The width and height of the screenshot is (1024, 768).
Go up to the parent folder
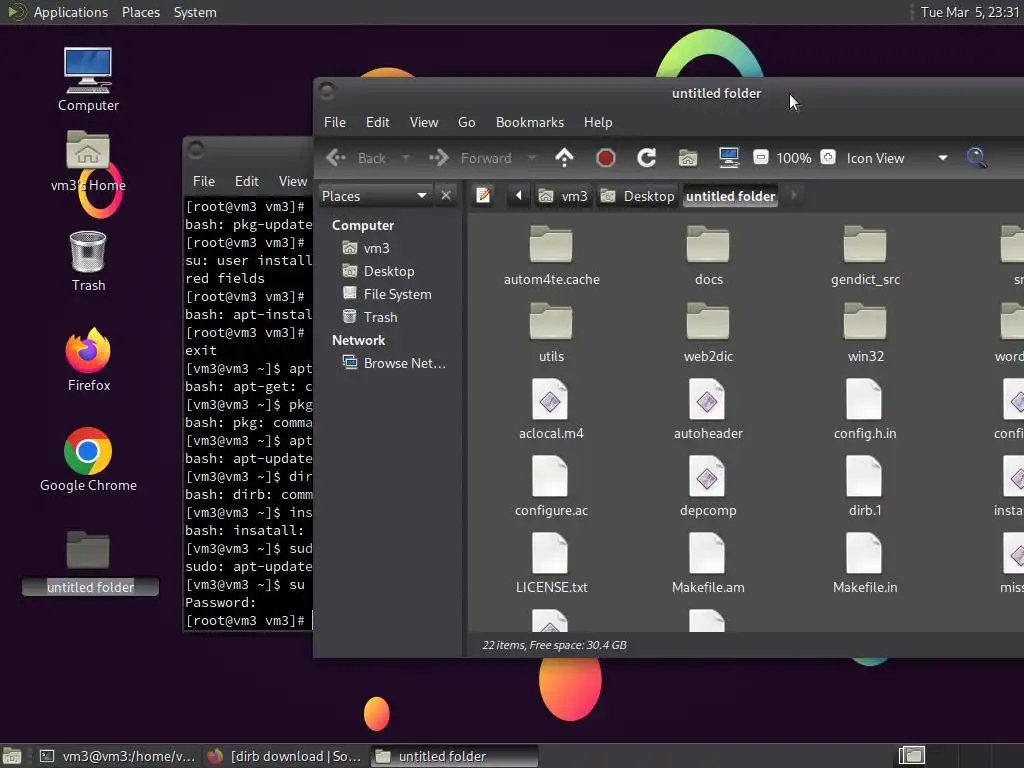pos(564,158)
